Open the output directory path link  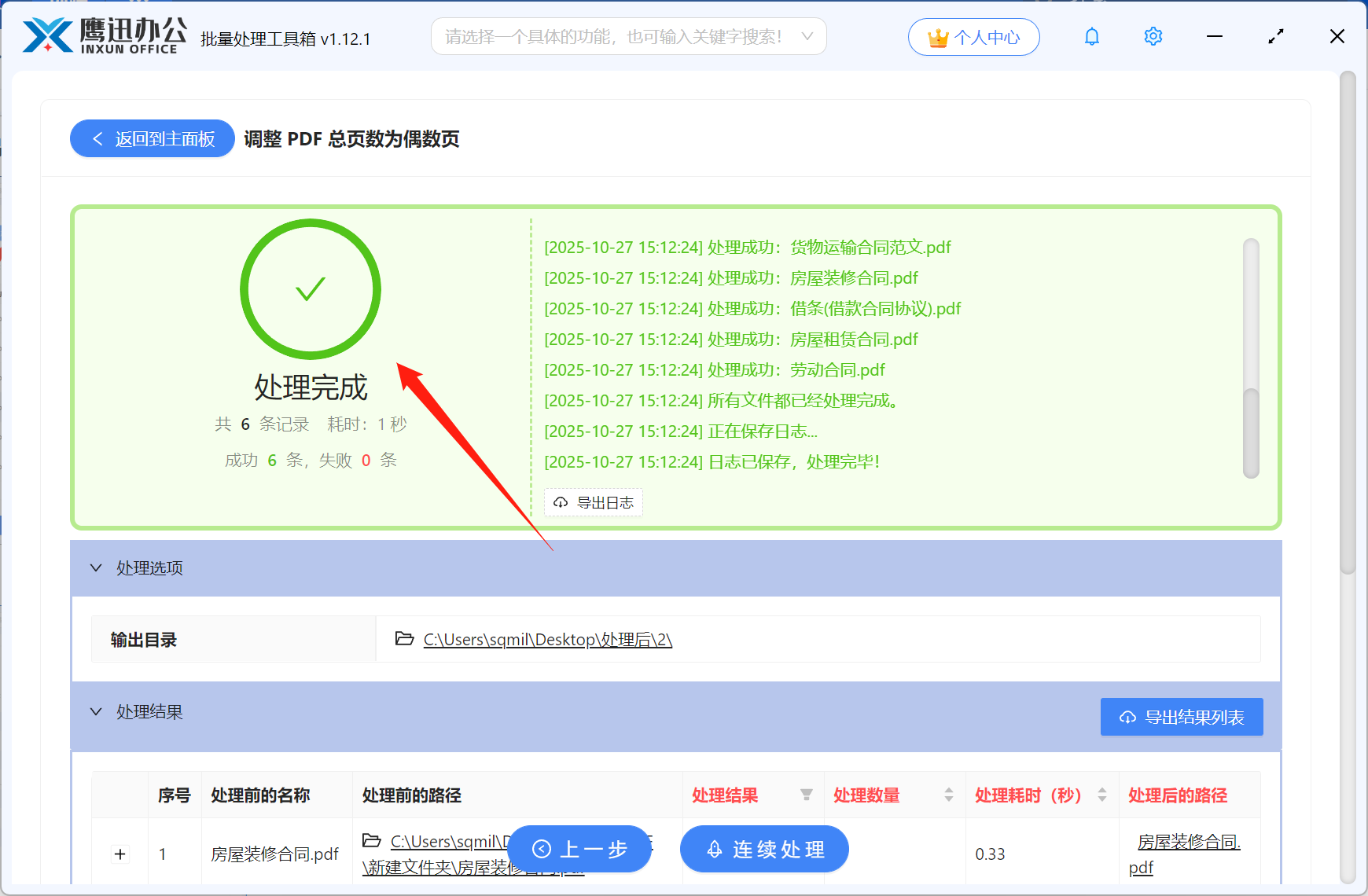(x=546, y=639)
